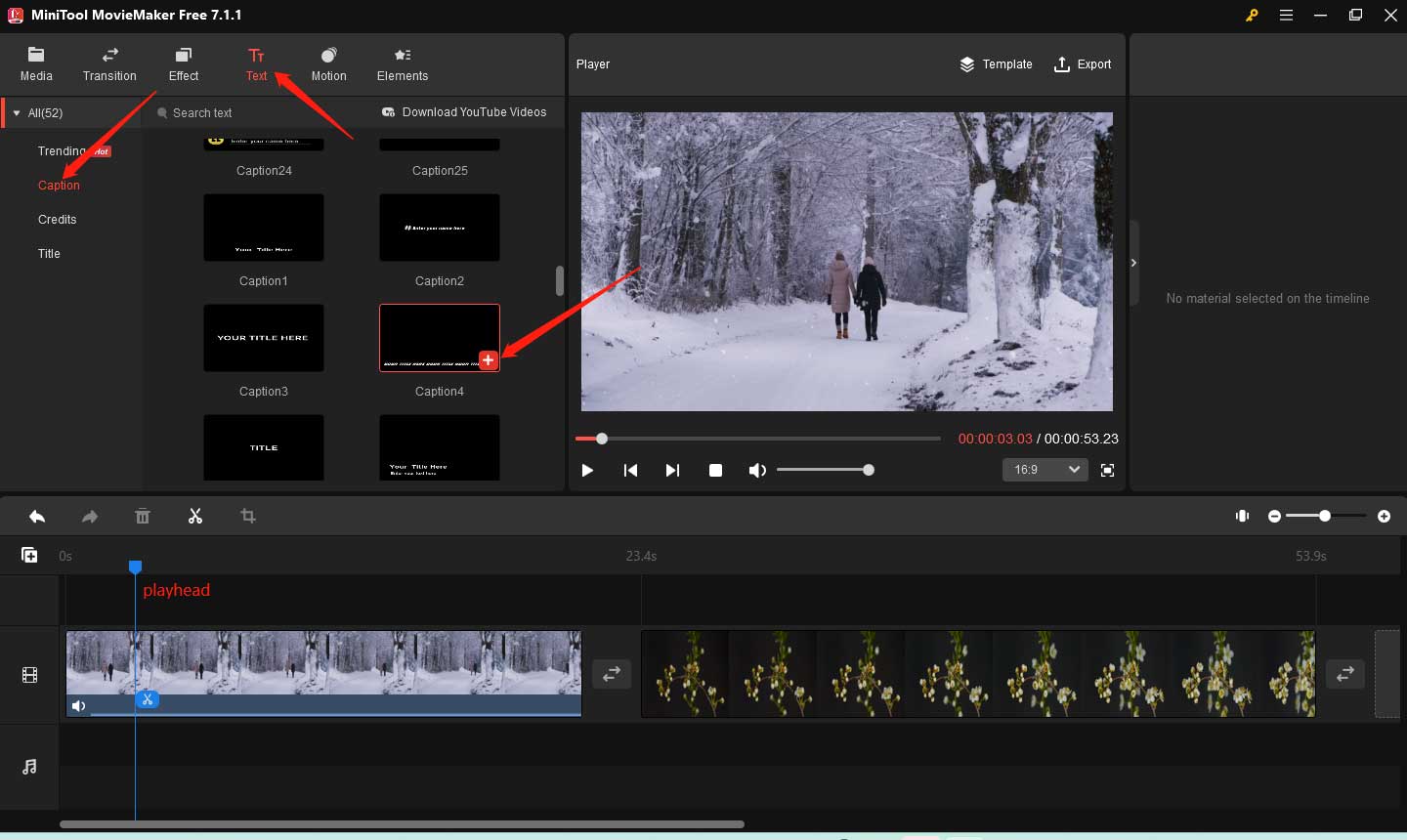The image size is (1407, 840).
Task: Switch to the Text tab
Action: coord(256,63)
